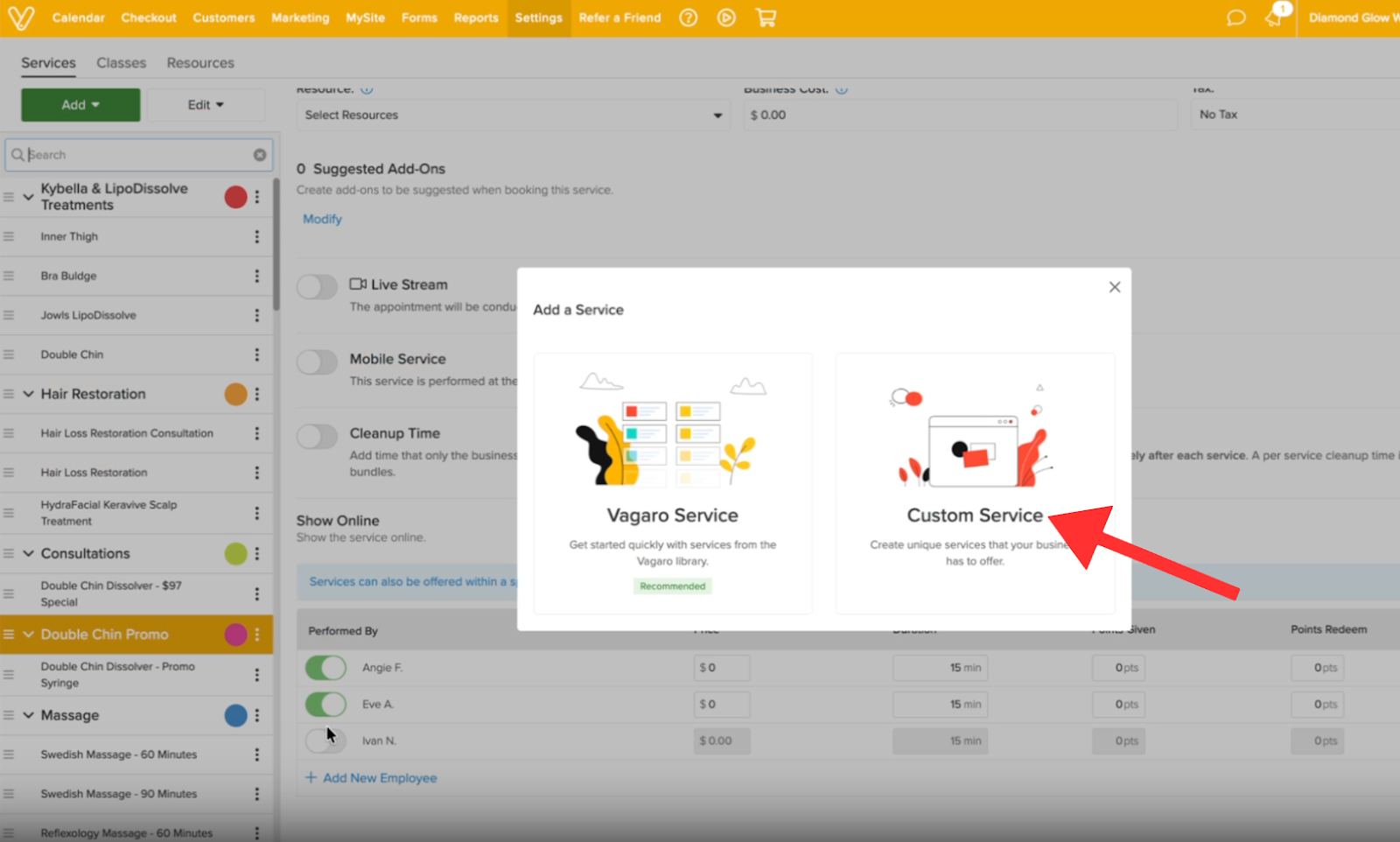This screenshot has height=842, width=1400.
Task: Collapse the Consultations category
Action: pos(29,553)
